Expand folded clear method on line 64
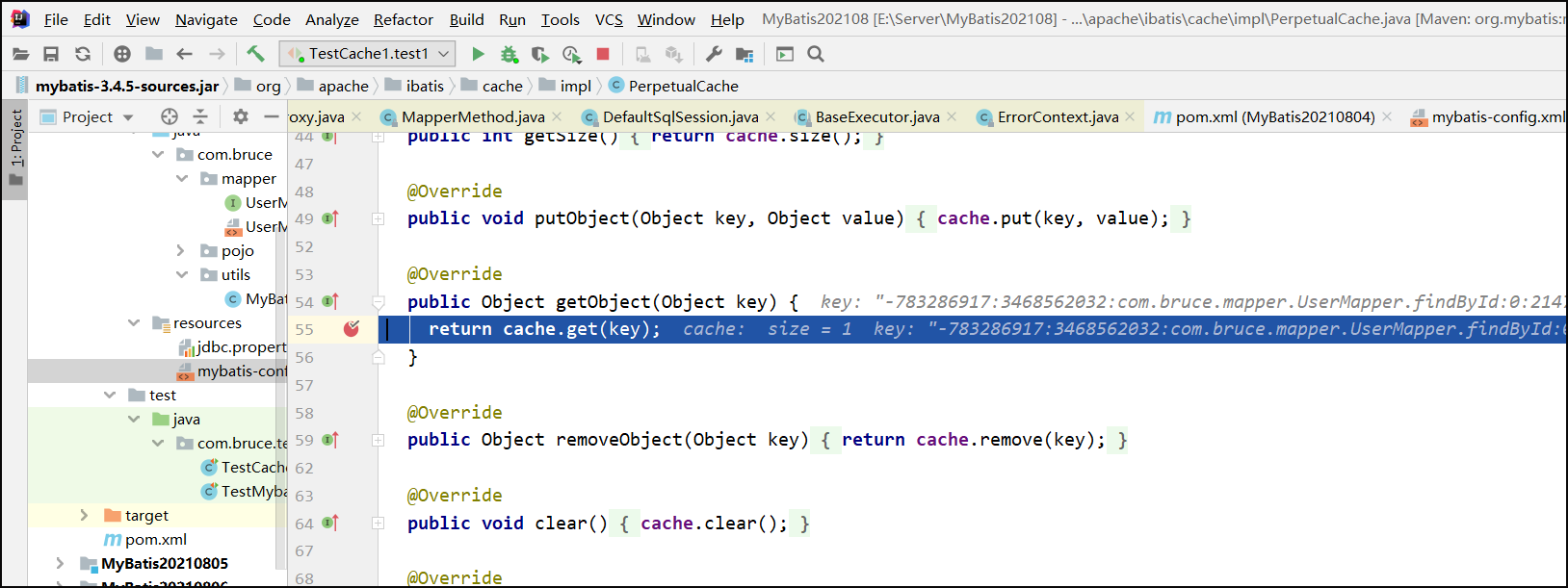The height and width of the screenshot is (588, 1568). coord(379,523)
